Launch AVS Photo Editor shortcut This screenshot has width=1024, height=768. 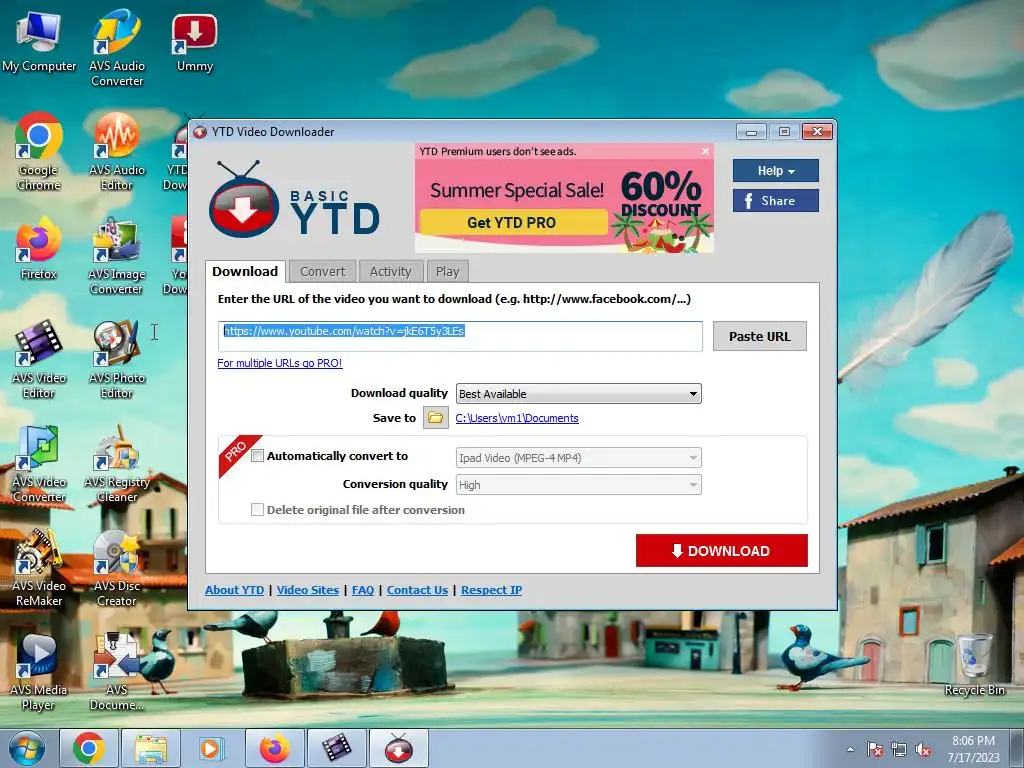click(117, 359)
